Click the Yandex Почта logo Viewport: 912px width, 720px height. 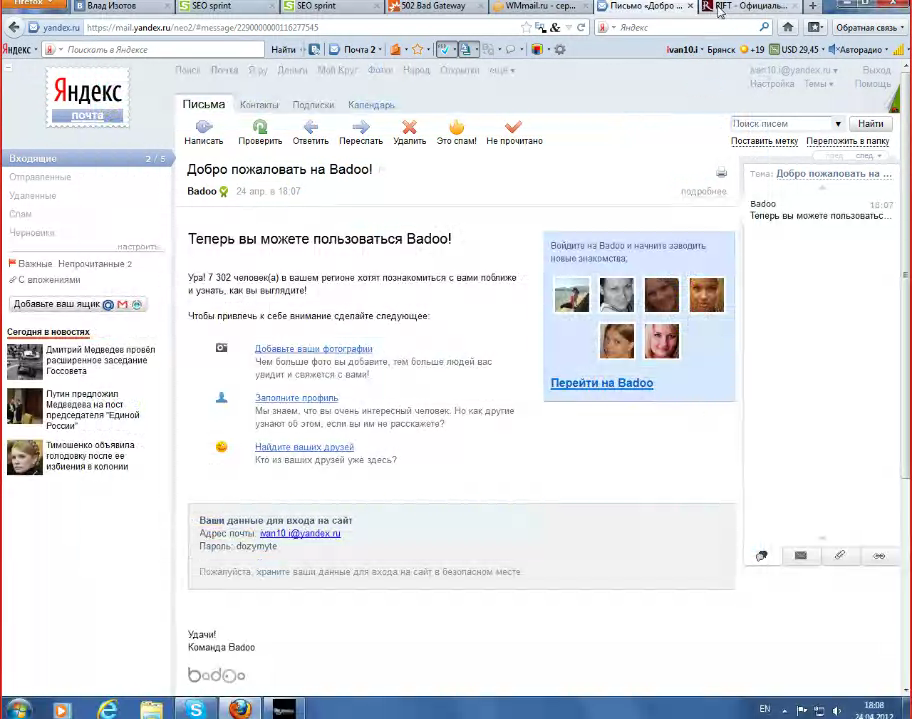(88, 97)
